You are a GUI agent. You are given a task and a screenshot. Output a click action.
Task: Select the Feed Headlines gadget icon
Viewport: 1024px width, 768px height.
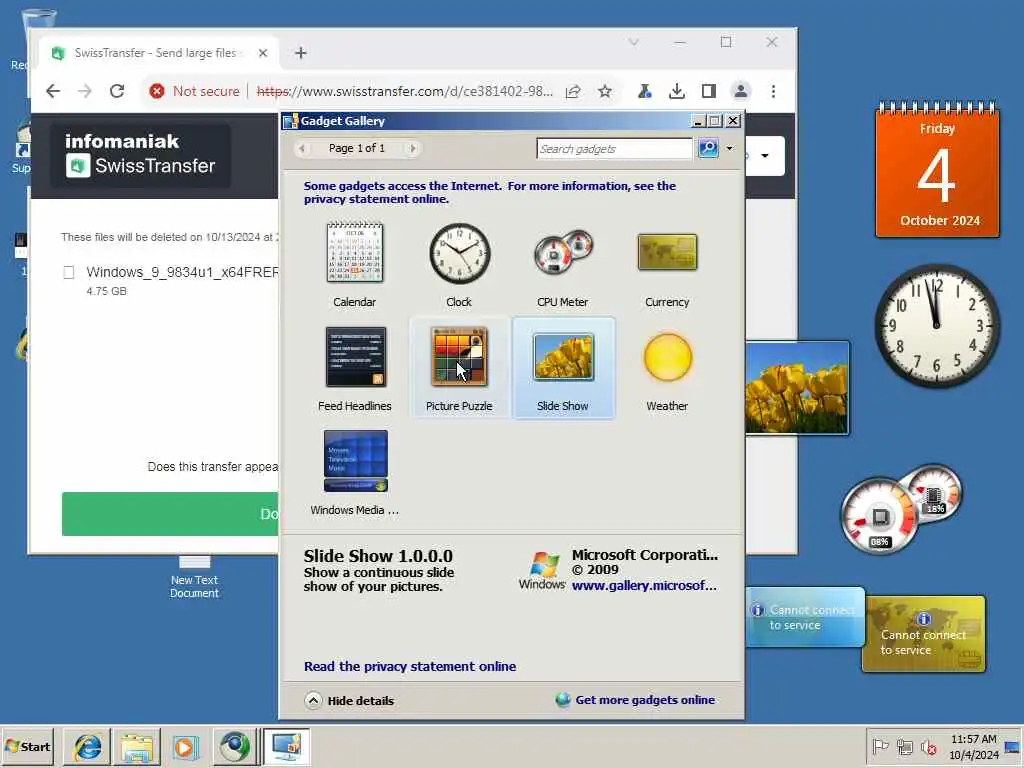click(355, 357)
